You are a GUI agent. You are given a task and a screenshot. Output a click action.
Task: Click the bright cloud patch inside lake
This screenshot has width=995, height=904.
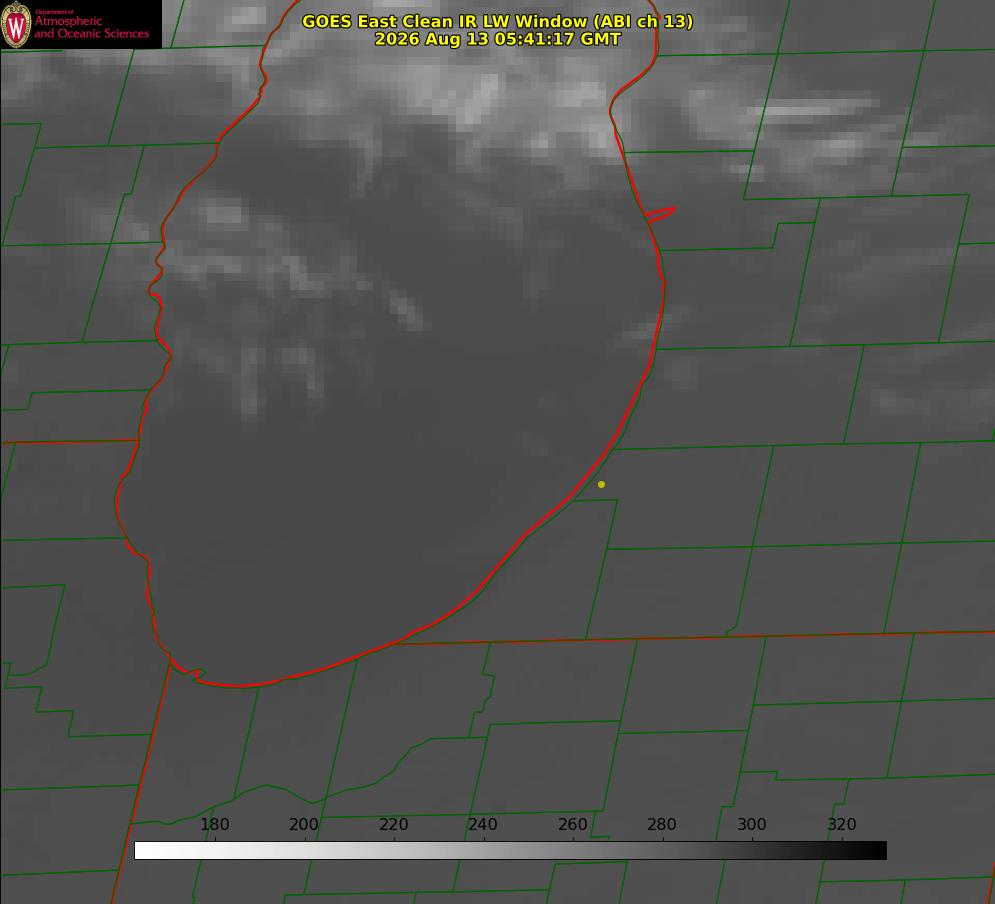pos(407,310)
